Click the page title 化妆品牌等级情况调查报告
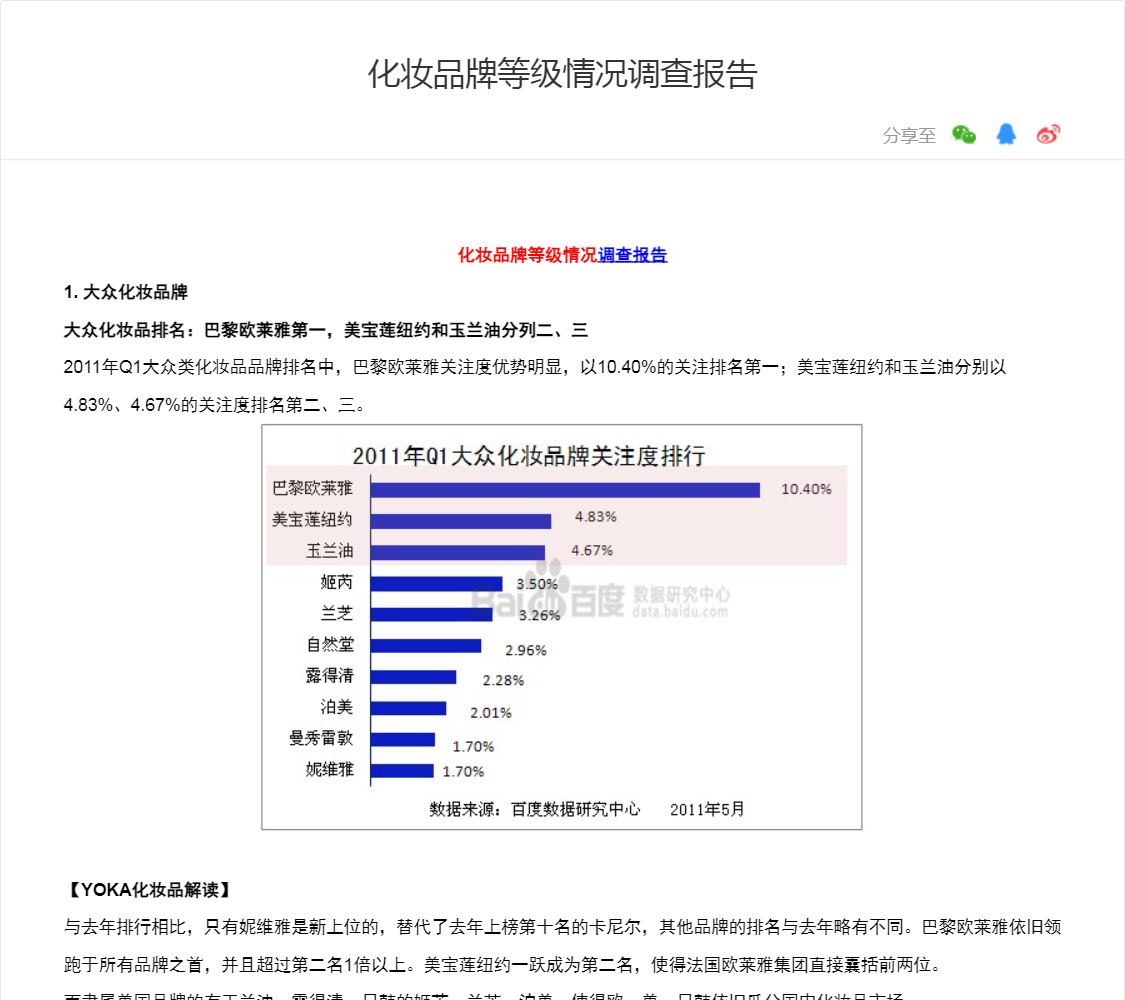This screenshot has height=1000, width=1125. [562, 74]
